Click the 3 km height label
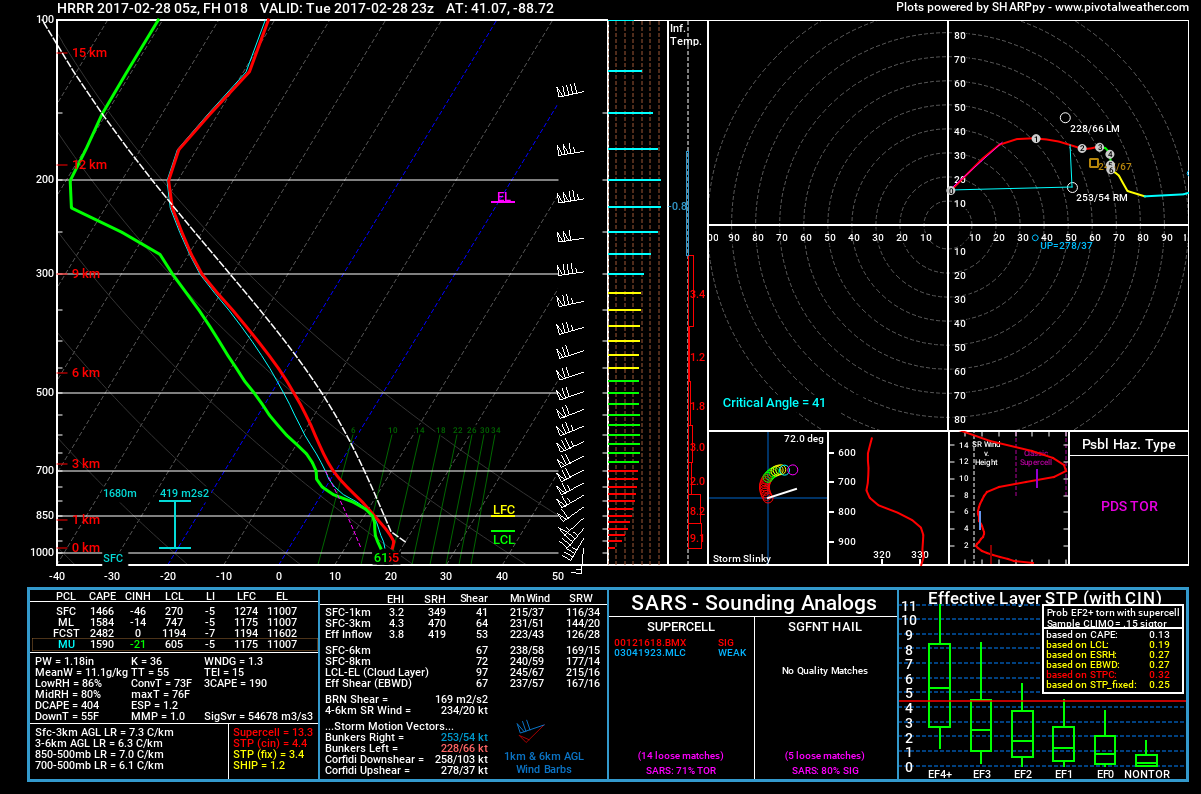Screen dimensions: 1201x794 [86, 464]
